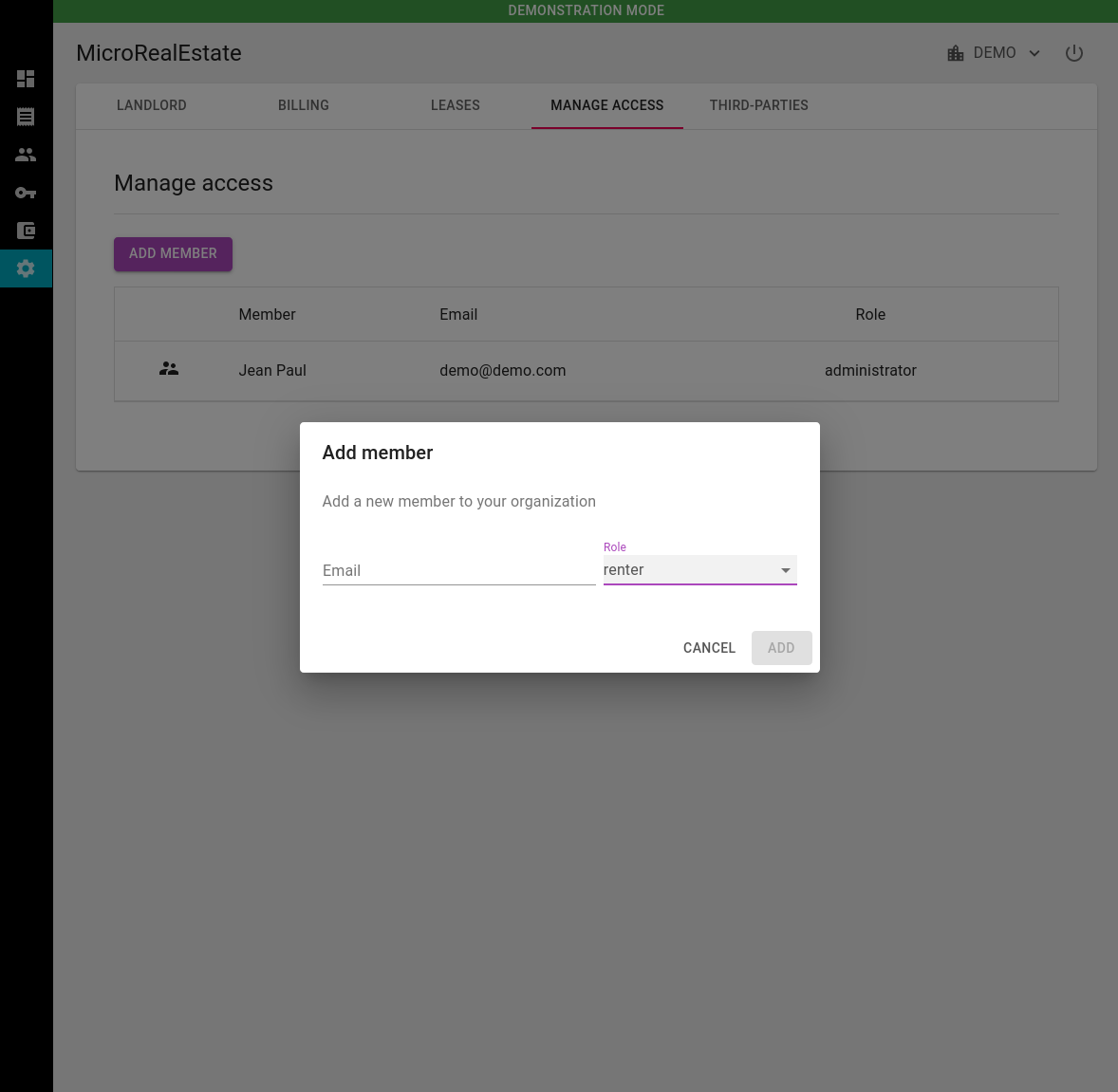Click the Add button in dialog

point(781,648)
